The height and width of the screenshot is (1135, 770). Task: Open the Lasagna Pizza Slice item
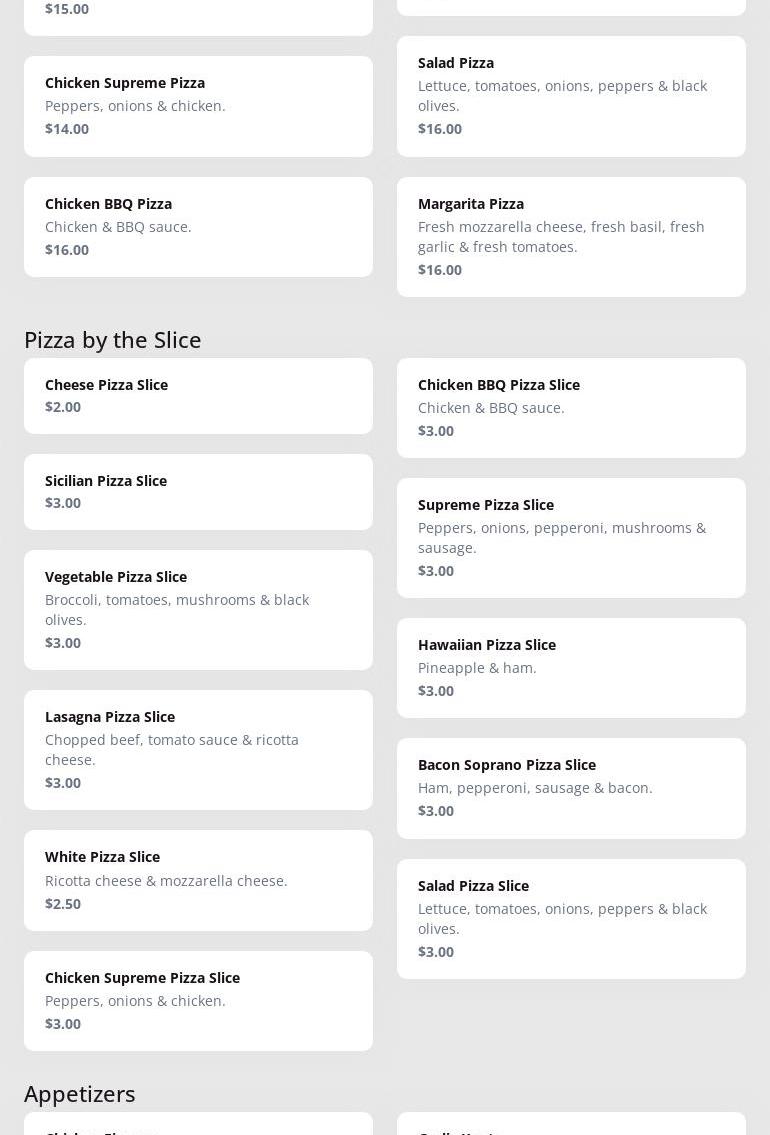[x=198, y=750]
